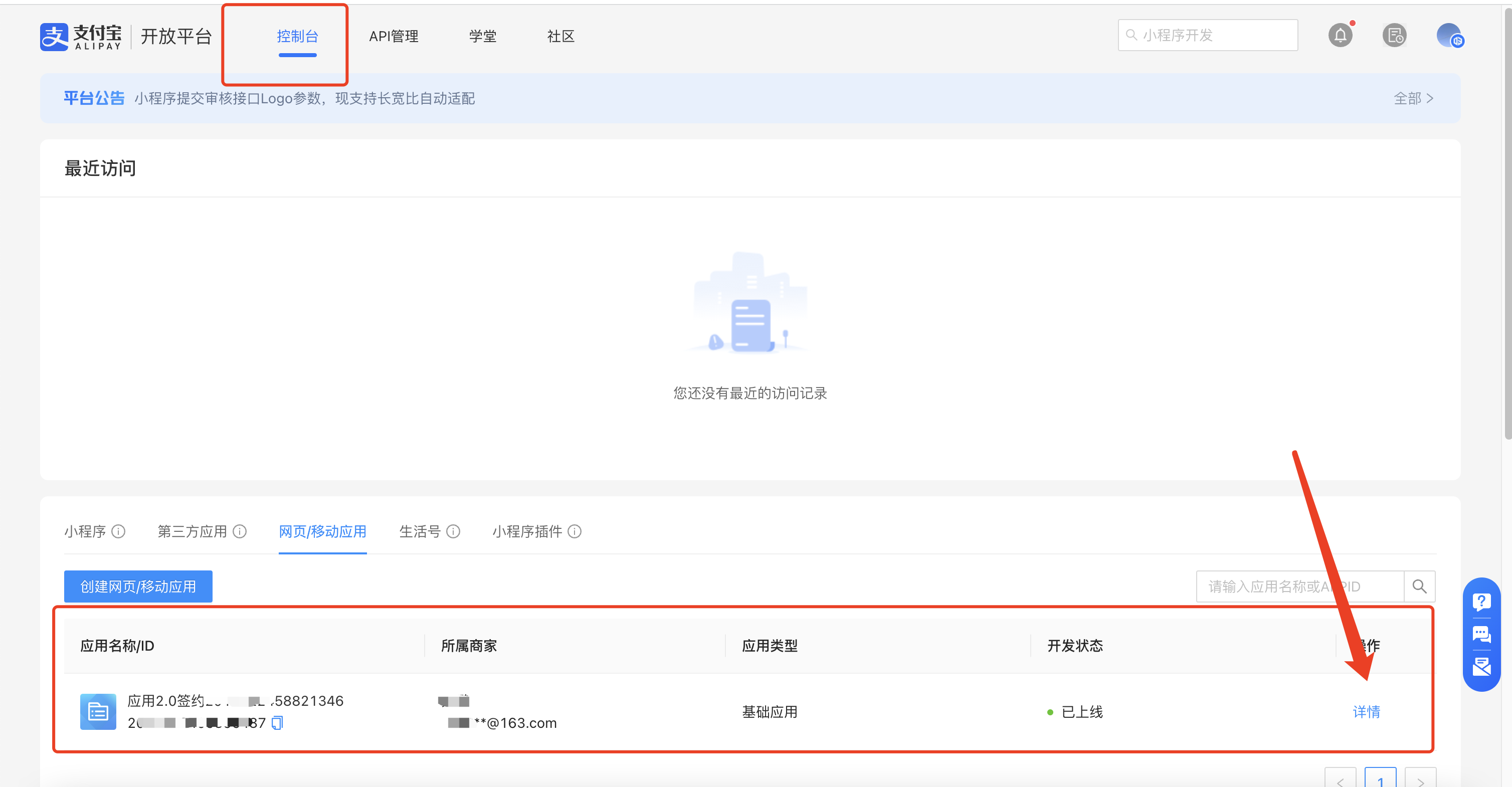Image resolution: width=1512 pixels, height=787 pixels.
Task: Click the user avatar icon
Action: pyautogui.click(x=1449, y=35)
